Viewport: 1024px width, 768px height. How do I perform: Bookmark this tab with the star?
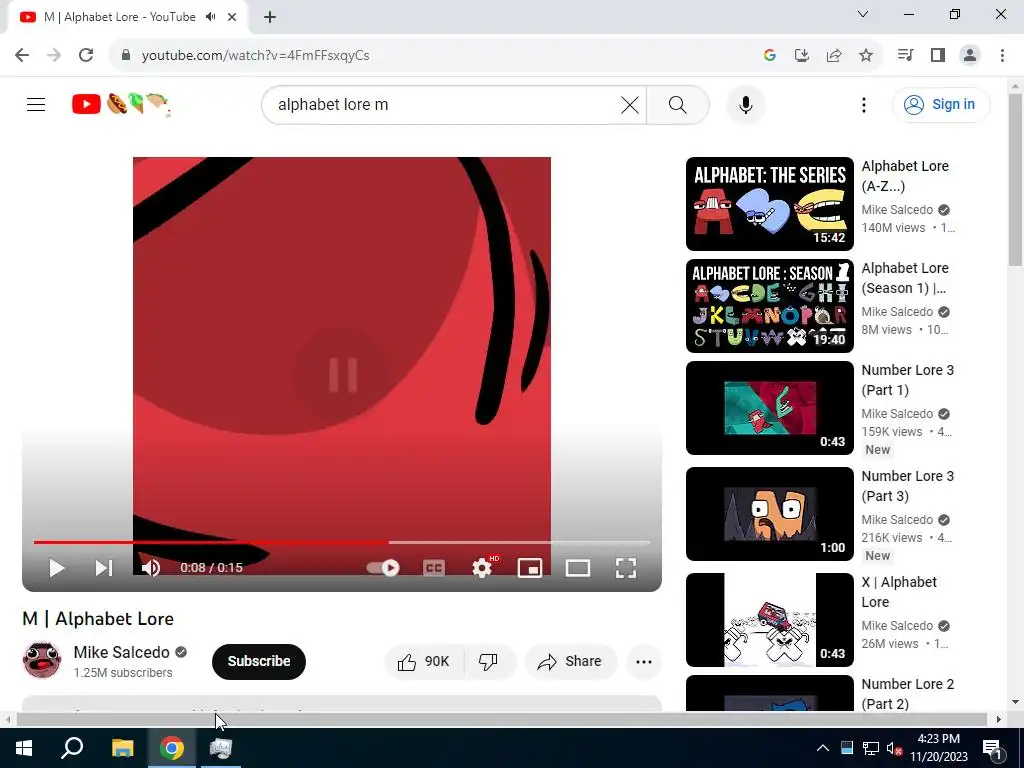pos(865,55)
